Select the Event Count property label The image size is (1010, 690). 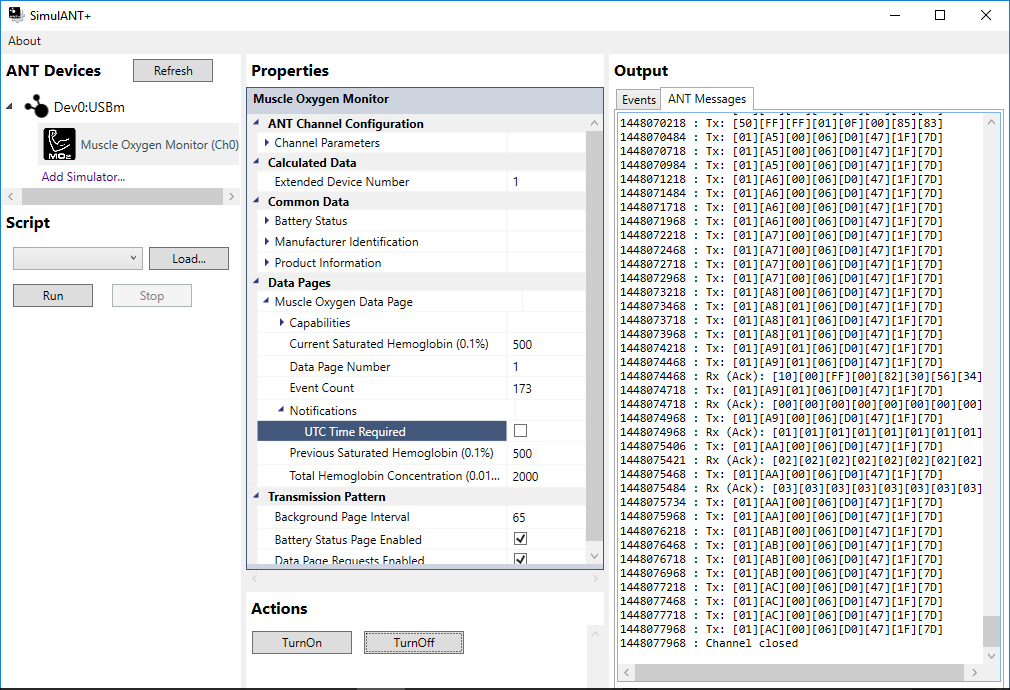[321, 388]
